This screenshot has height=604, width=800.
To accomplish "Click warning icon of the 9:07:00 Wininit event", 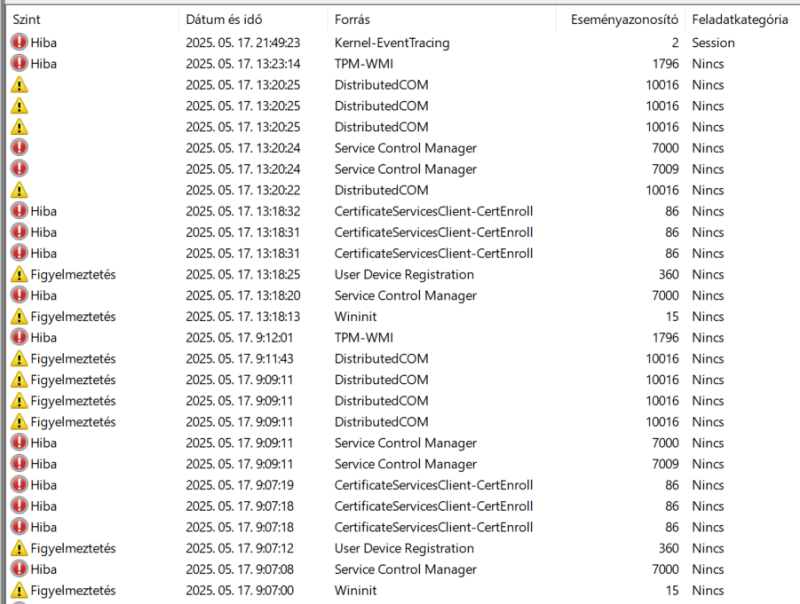I will 19,590.
